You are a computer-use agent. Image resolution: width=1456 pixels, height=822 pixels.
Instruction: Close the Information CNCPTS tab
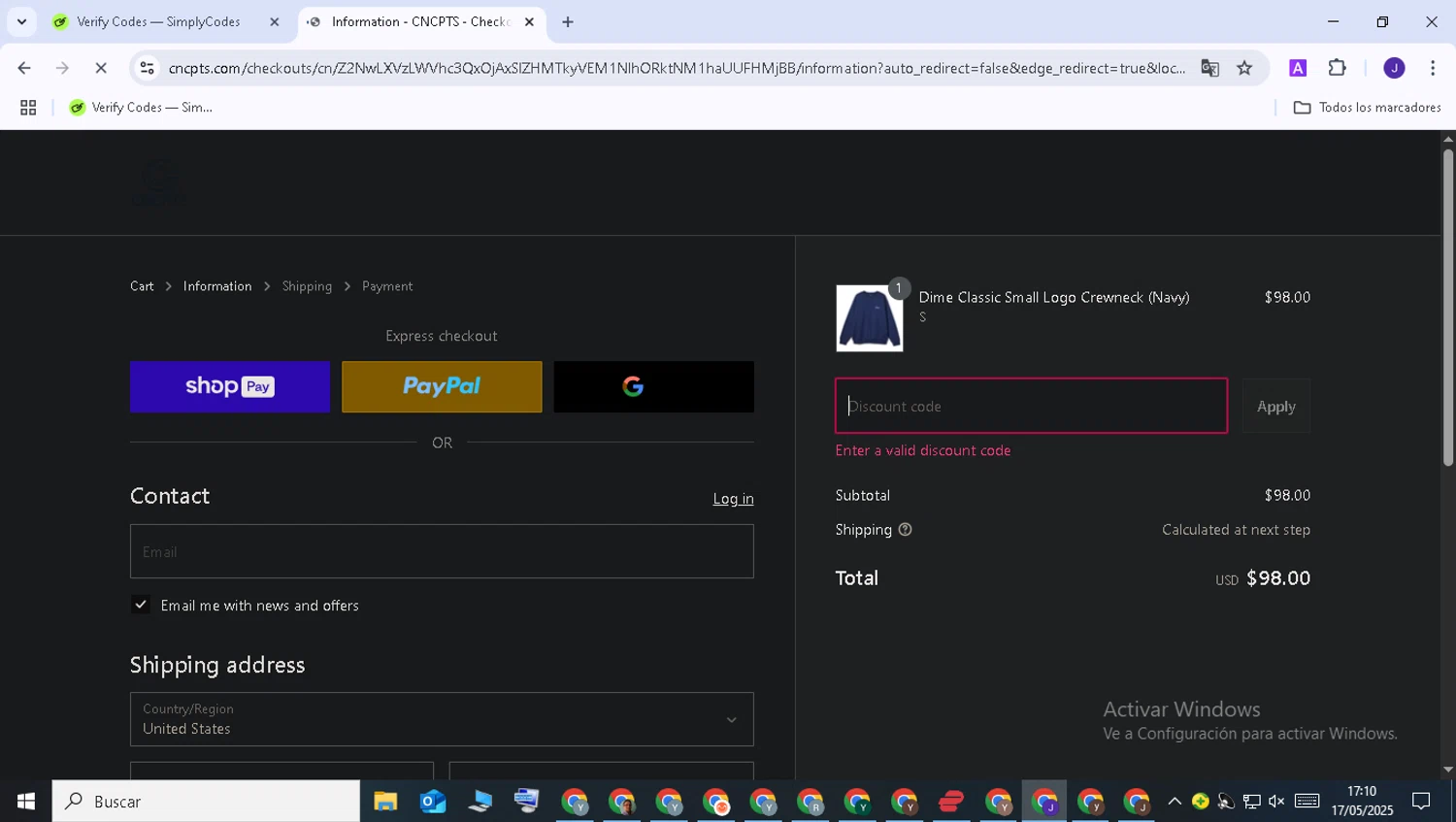pyautogui.click(x=529, y=21)
